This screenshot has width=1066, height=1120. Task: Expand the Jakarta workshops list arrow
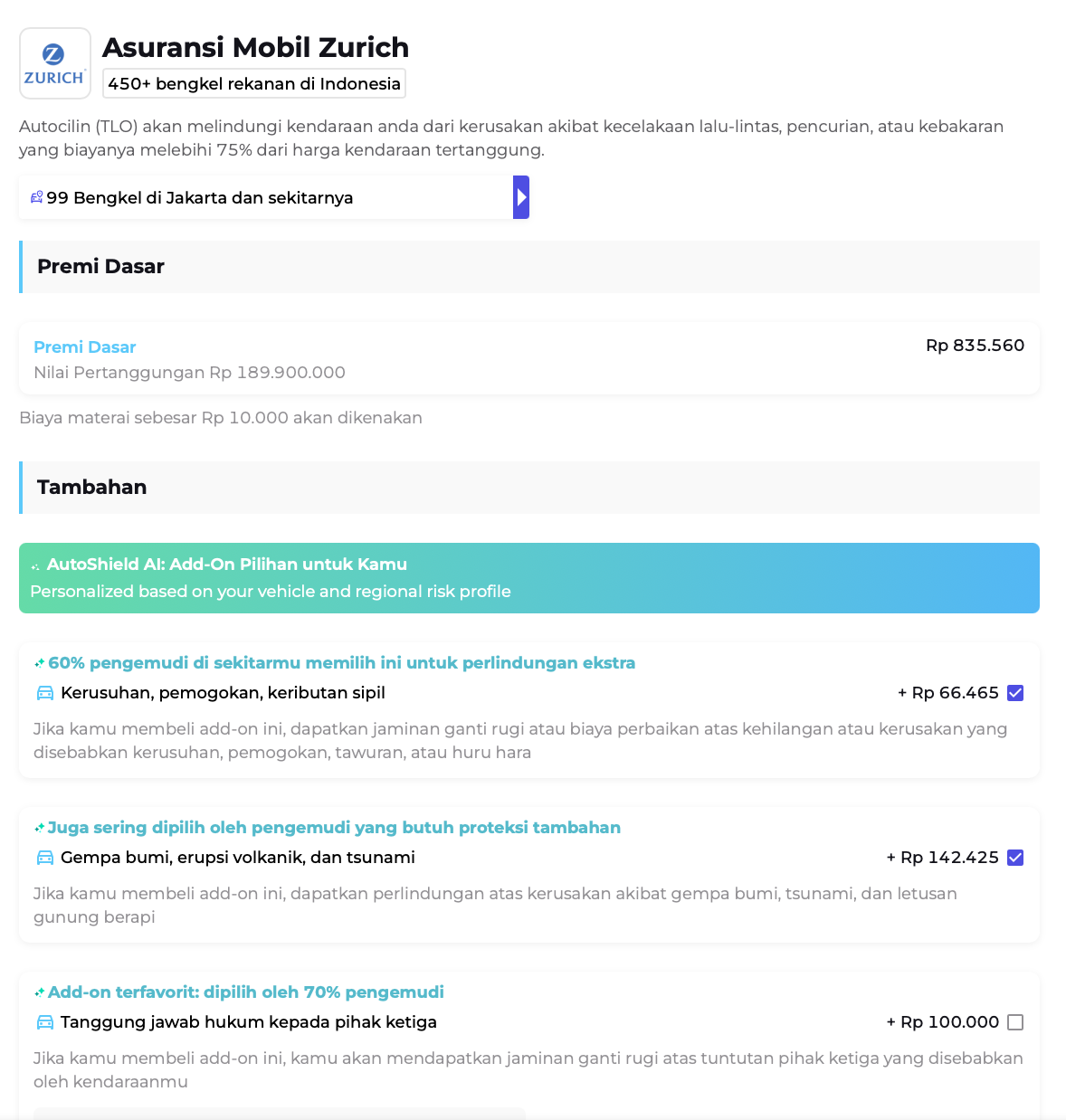521,197
